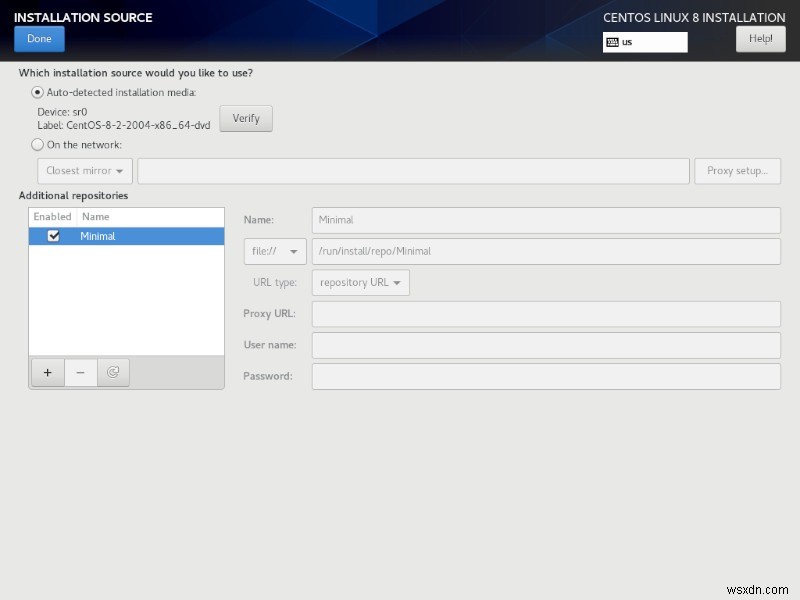Open Proxy setup for the network source

[738, 170]
